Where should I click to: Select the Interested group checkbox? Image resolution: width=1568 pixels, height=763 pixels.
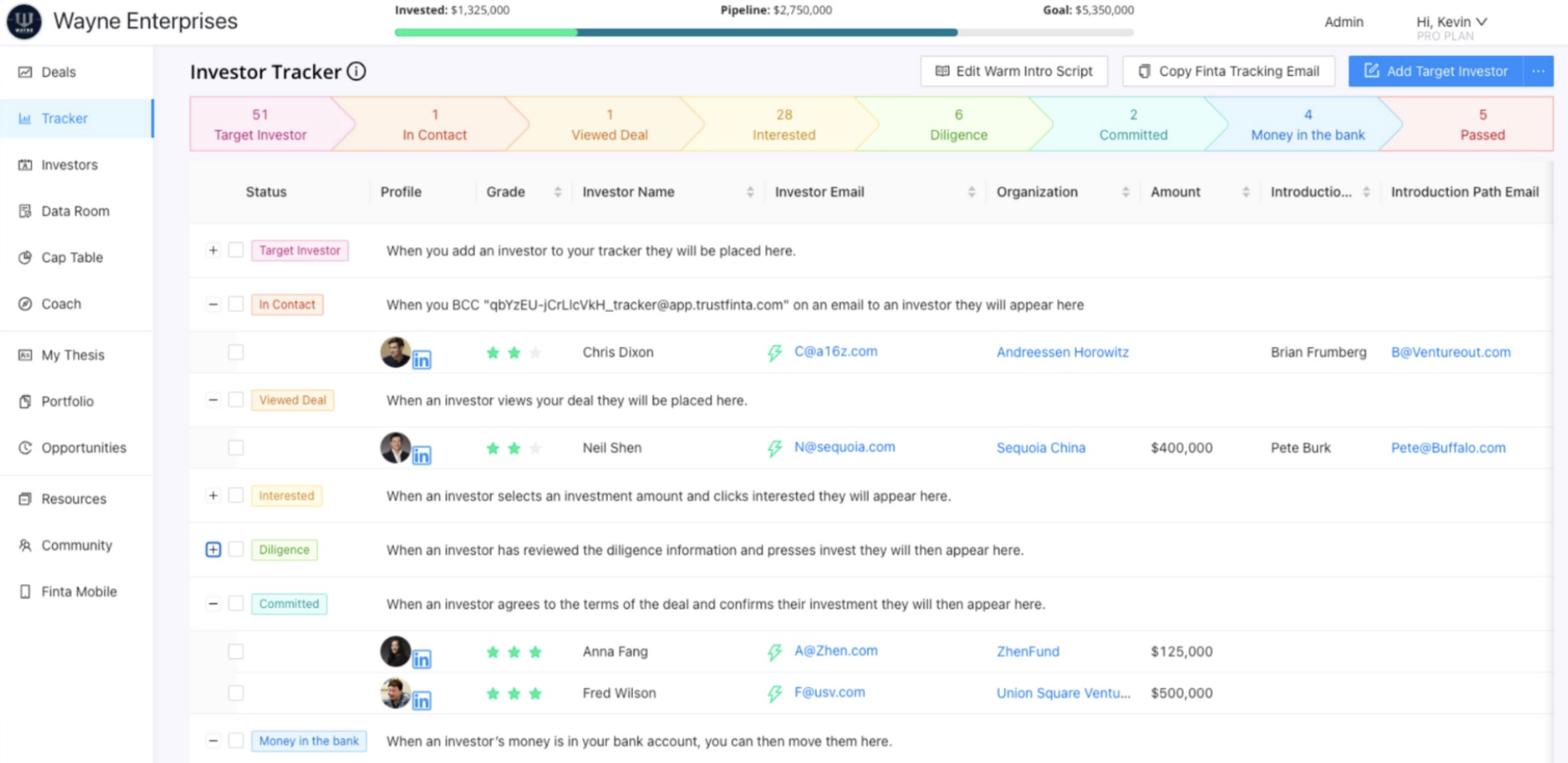[236, 496]
